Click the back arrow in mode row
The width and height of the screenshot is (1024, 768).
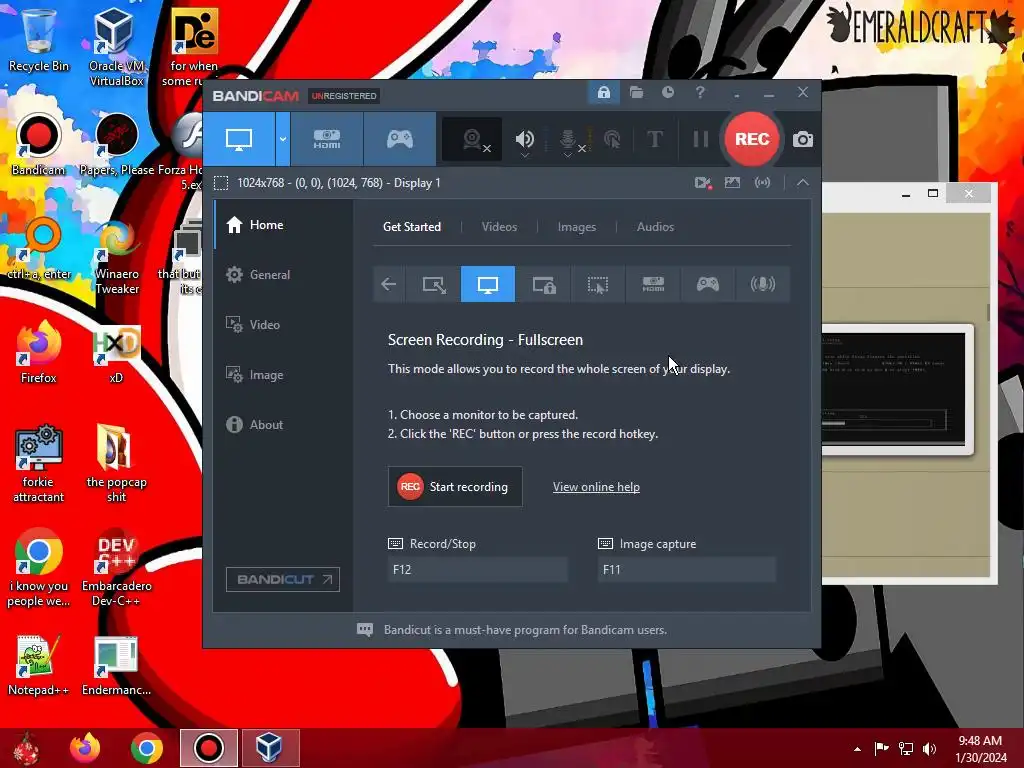click(x=389, y=284)
